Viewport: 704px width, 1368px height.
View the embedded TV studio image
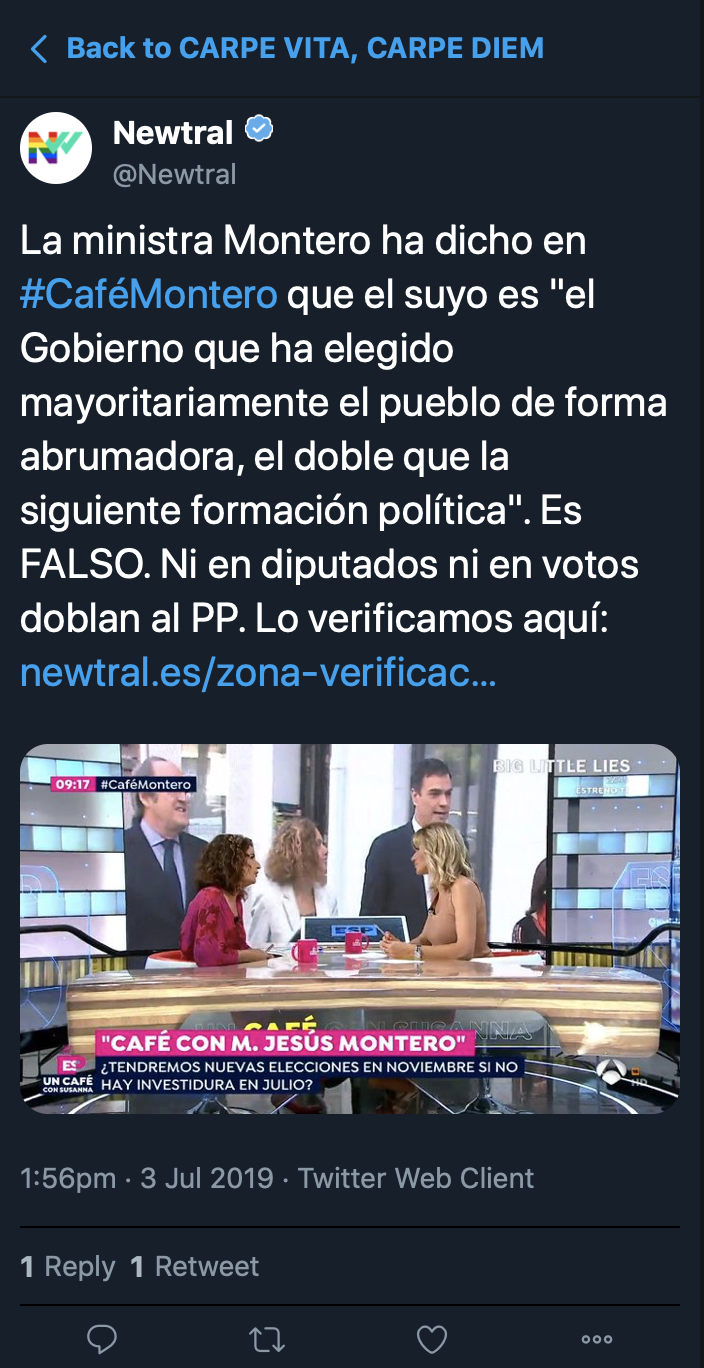350,929
